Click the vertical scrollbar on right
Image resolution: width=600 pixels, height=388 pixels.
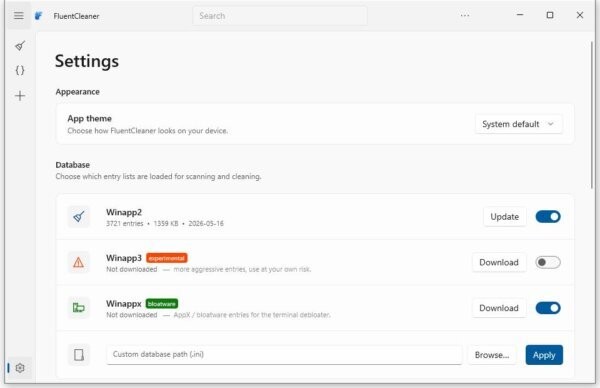point(592,115)
